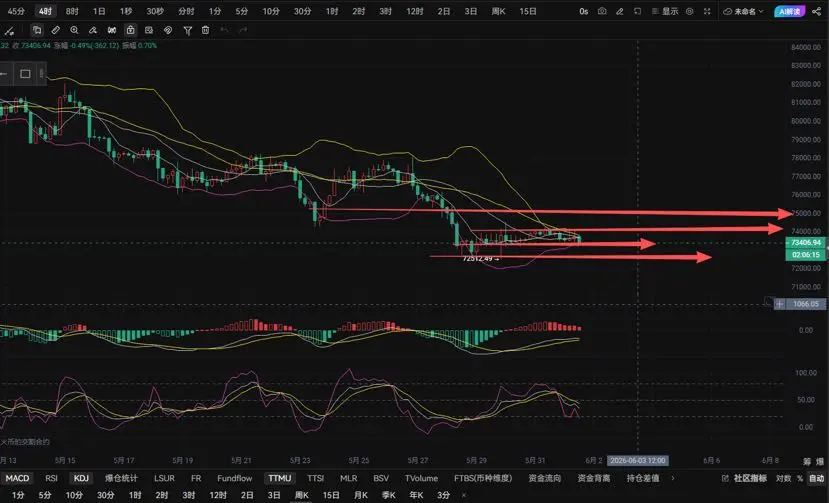Toggle the % percentage scale
The width and height of the screenshot is (829, 503).
[x=800, y=478]
